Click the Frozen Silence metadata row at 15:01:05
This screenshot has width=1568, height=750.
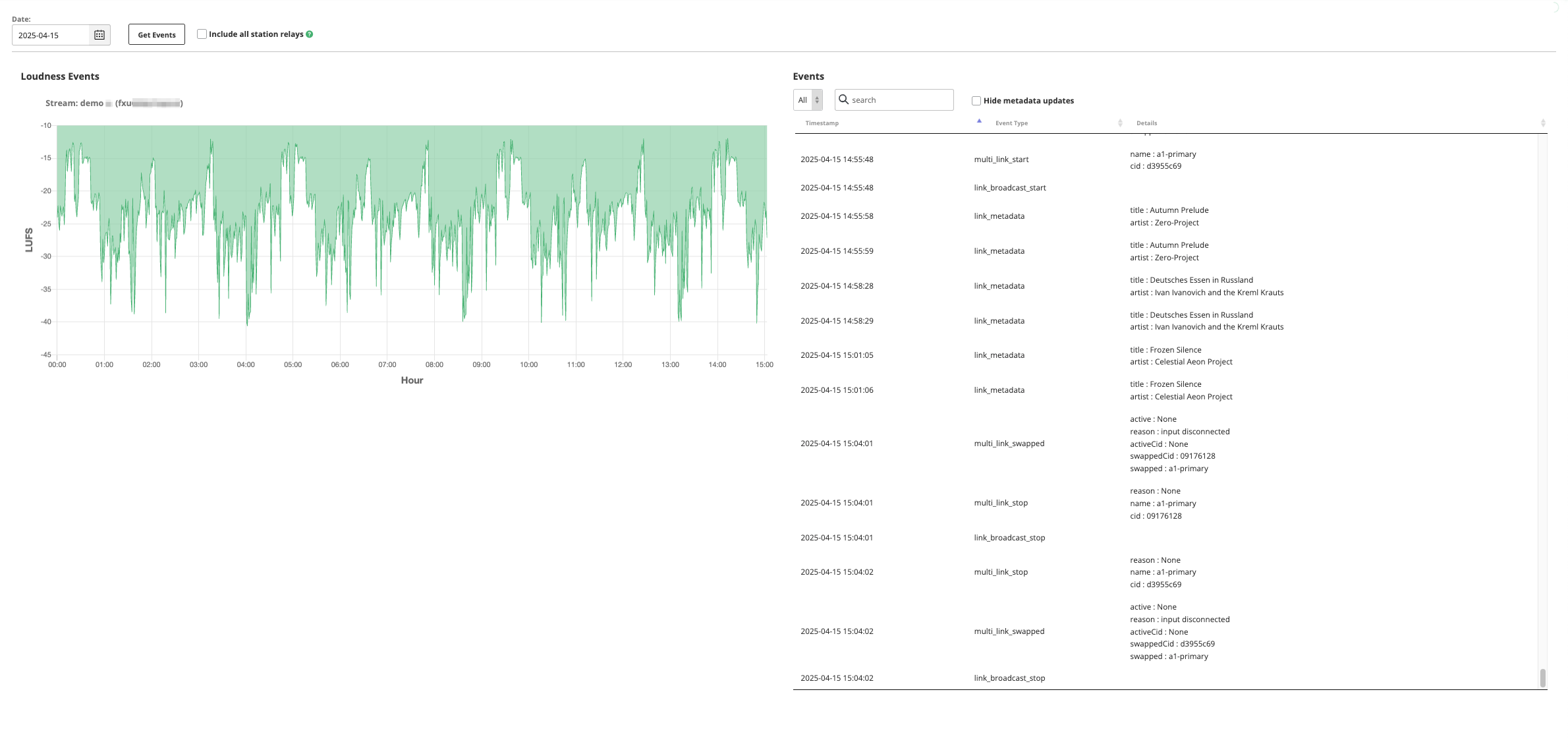(999, 355)
